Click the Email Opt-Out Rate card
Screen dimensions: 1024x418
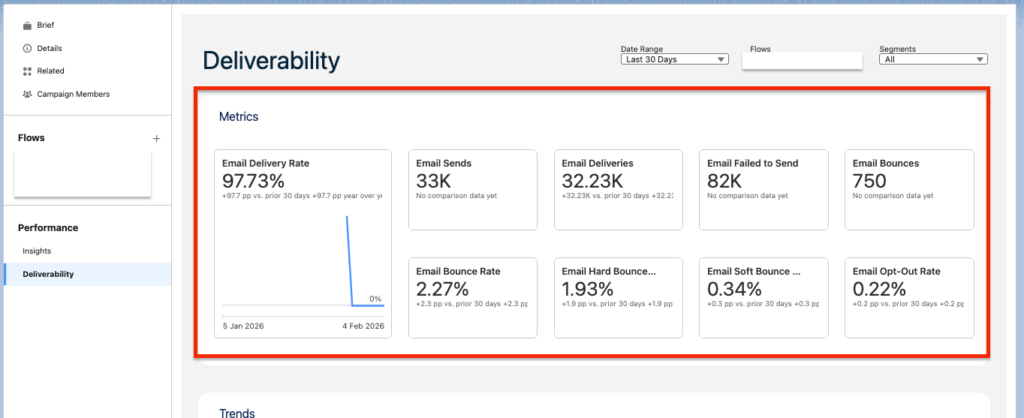[x=909, y=297]
